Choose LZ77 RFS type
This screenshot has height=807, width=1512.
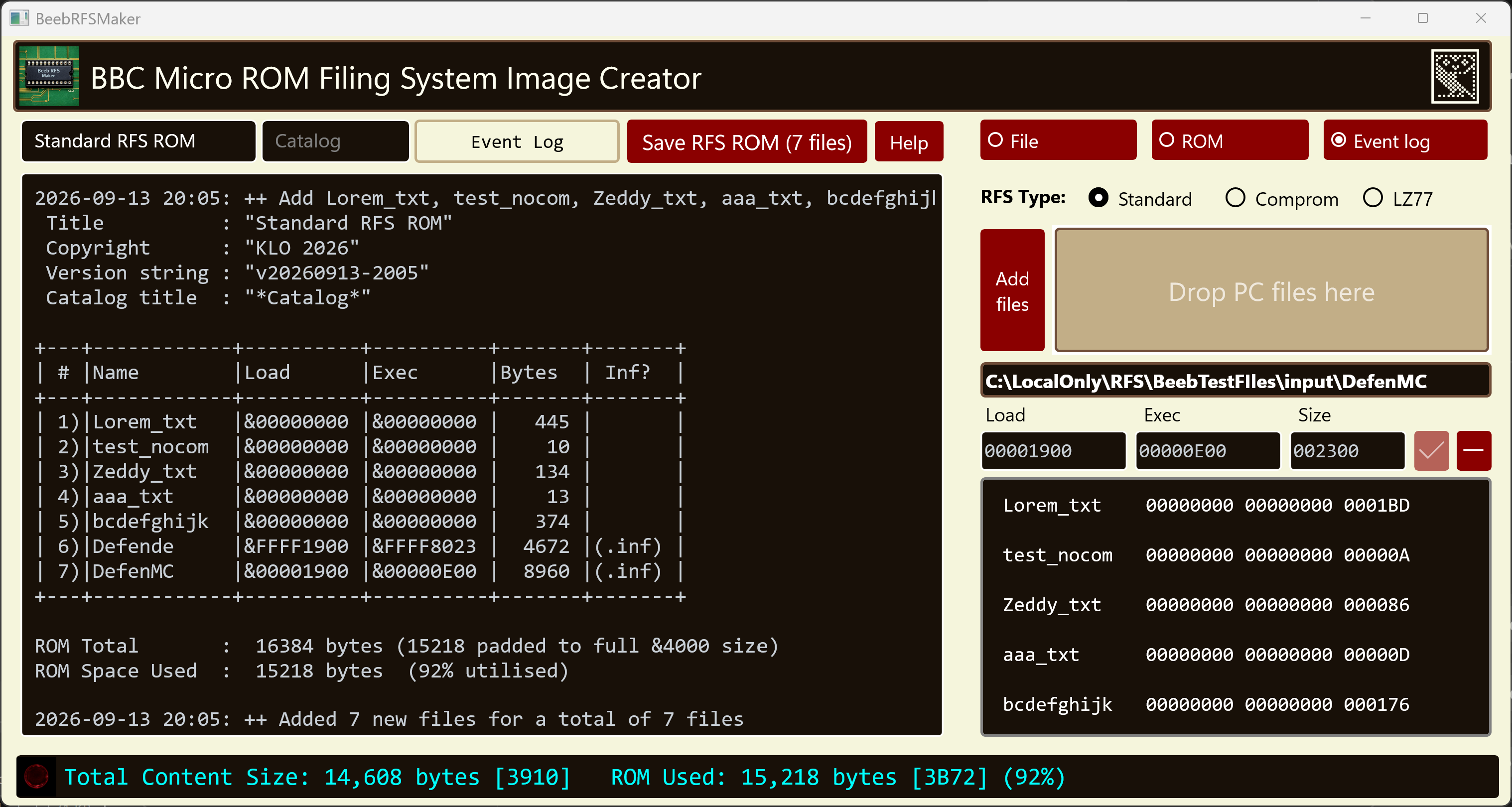pos(1397,198)
